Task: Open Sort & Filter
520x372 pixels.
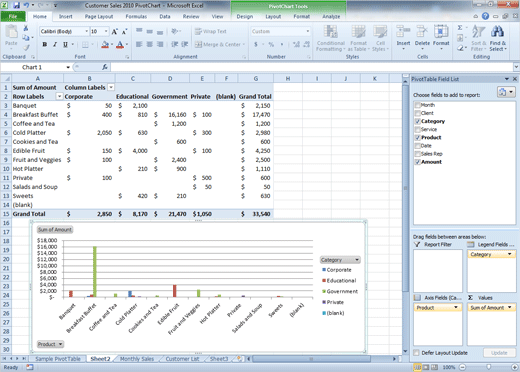Action: [x=479, y=38]
